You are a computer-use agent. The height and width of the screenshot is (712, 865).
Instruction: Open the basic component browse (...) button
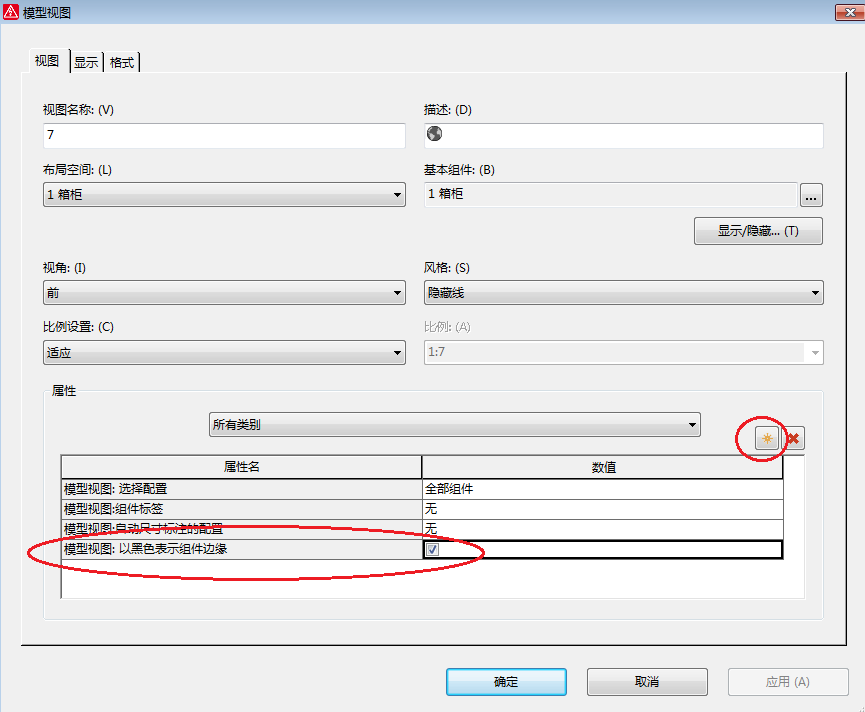point(811,194)
